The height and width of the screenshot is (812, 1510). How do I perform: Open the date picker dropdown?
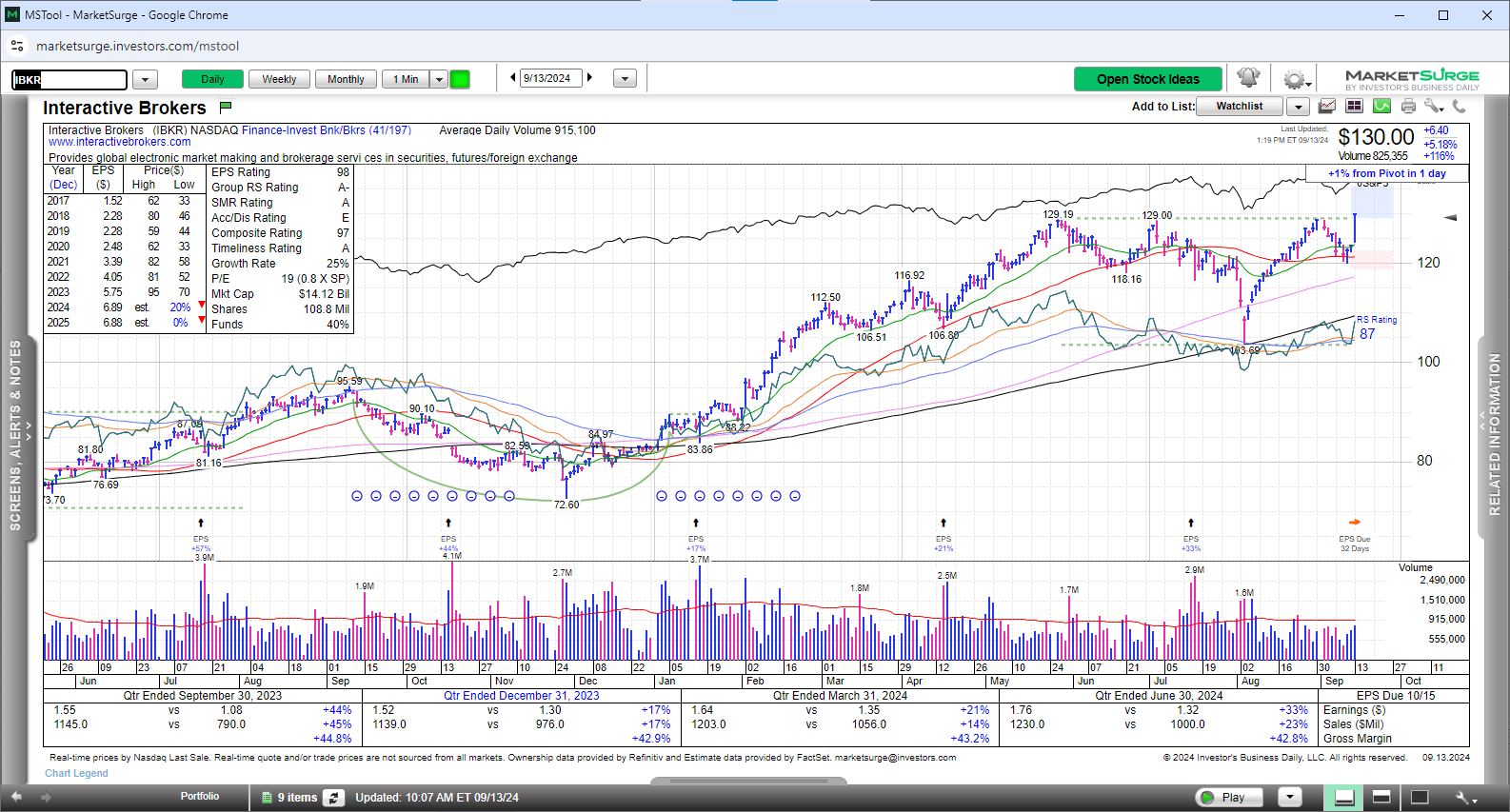click(x=625, y=79)
